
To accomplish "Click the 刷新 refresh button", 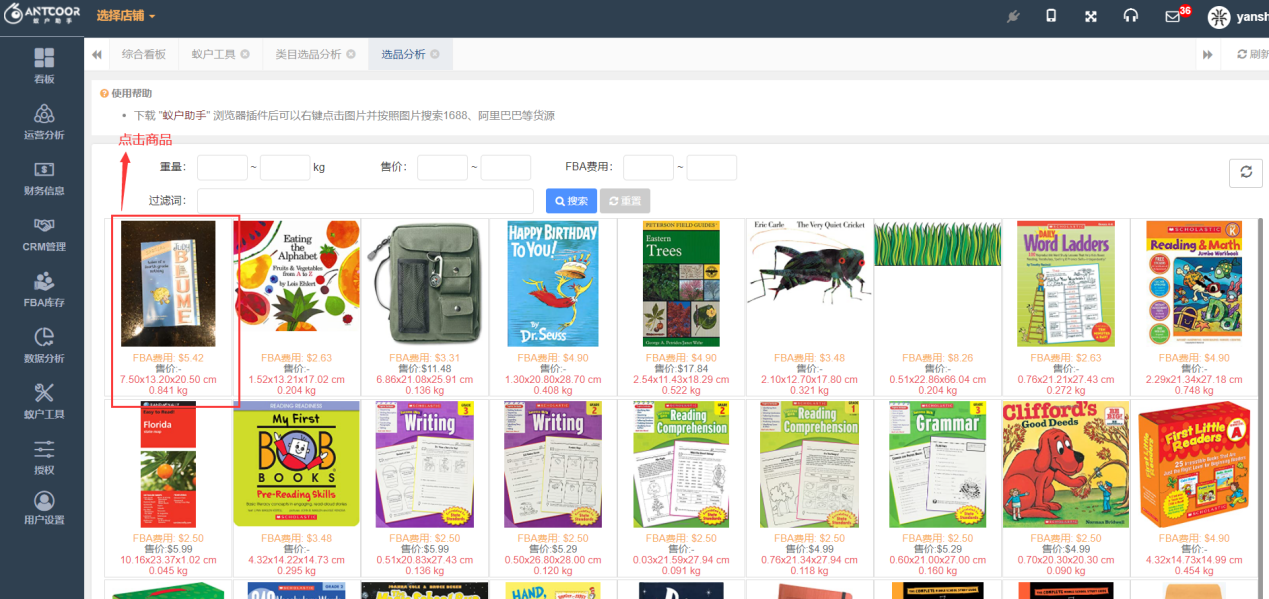I will coord(1251,54).
